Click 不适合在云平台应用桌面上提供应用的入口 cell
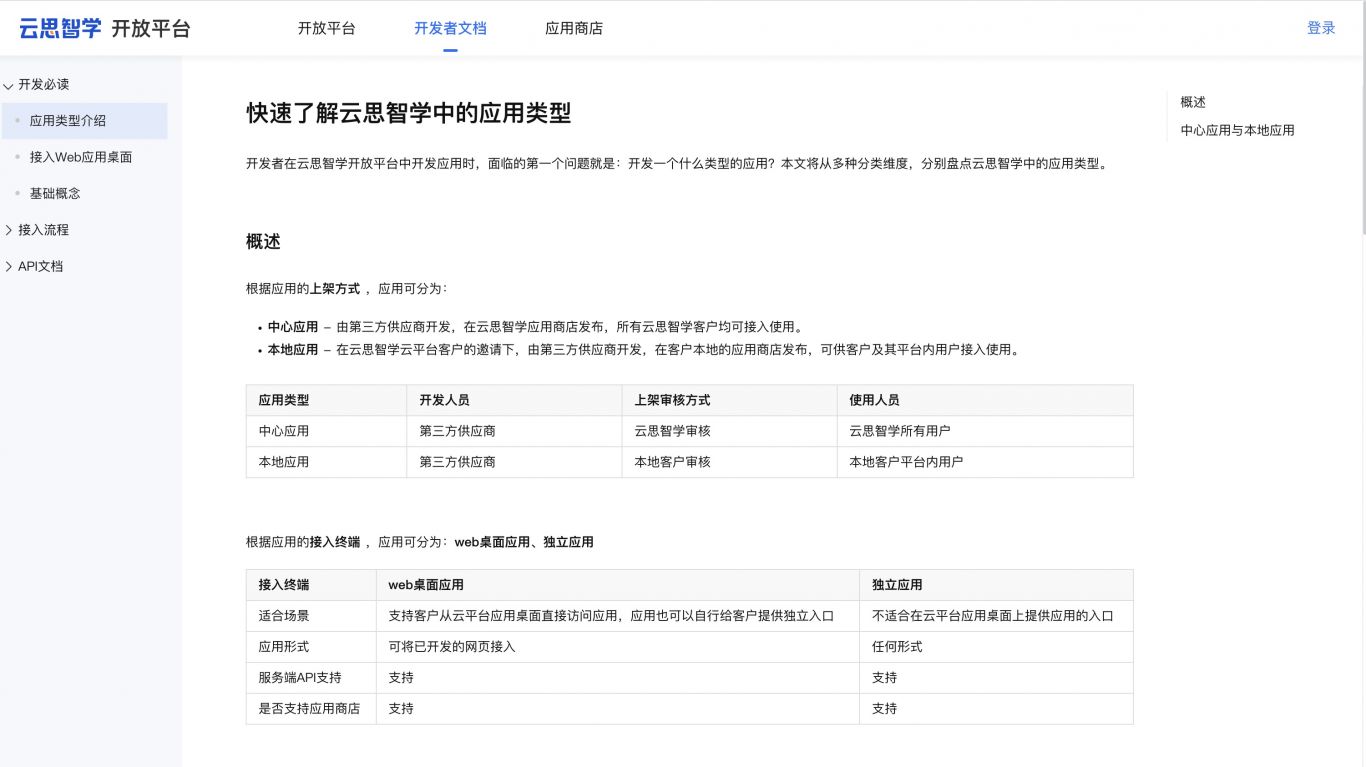This screenshot has width=1366, height=767. click(x=996, y=616)
